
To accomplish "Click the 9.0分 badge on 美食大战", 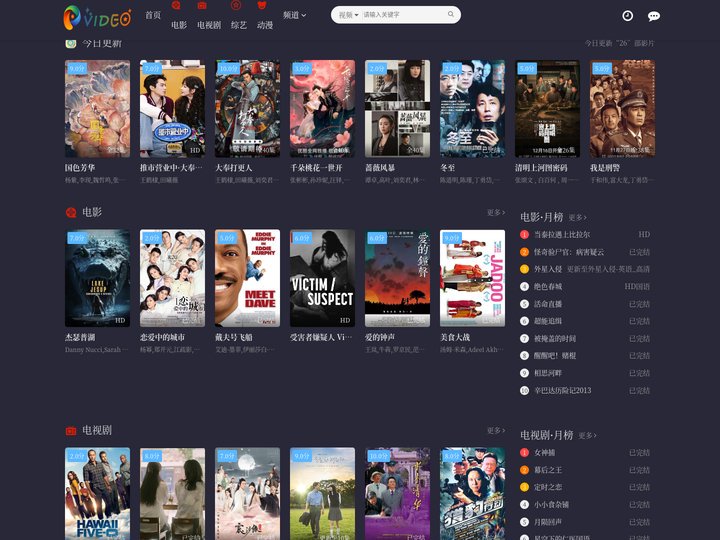I will coord(452,238).
